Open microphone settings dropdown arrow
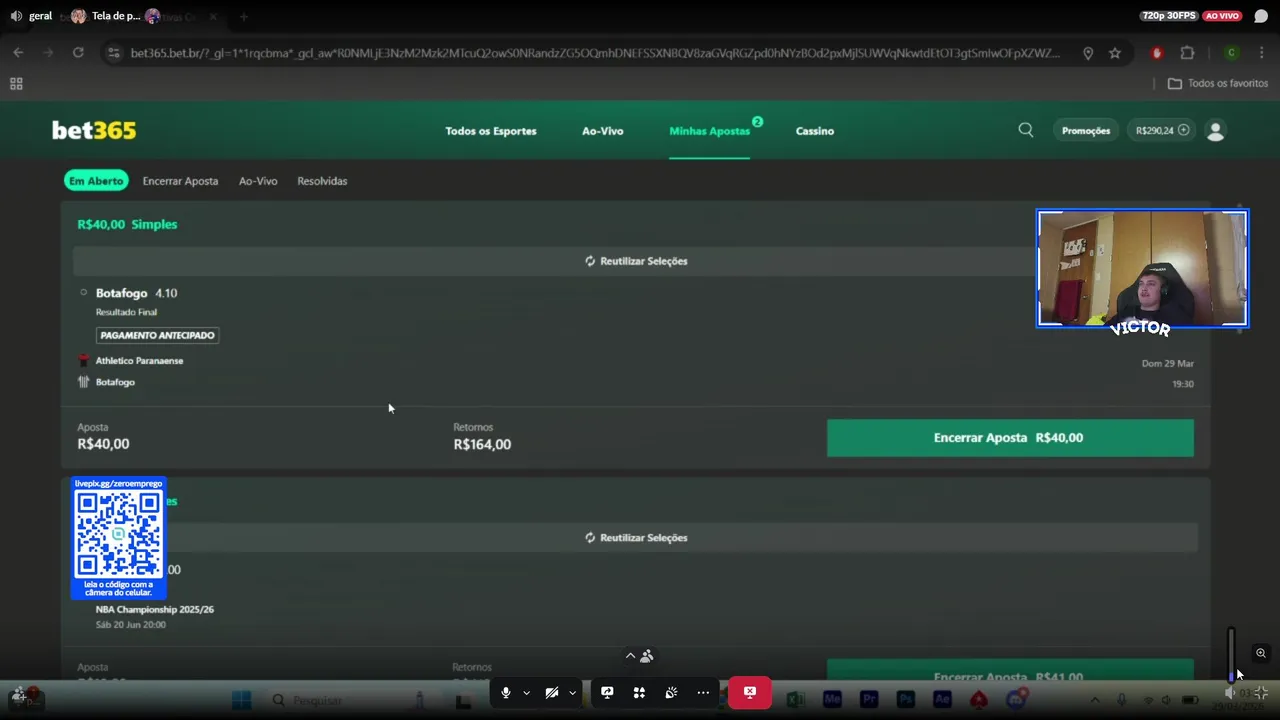This screenshot has height=720, width=1280. (x=526, y=692)
